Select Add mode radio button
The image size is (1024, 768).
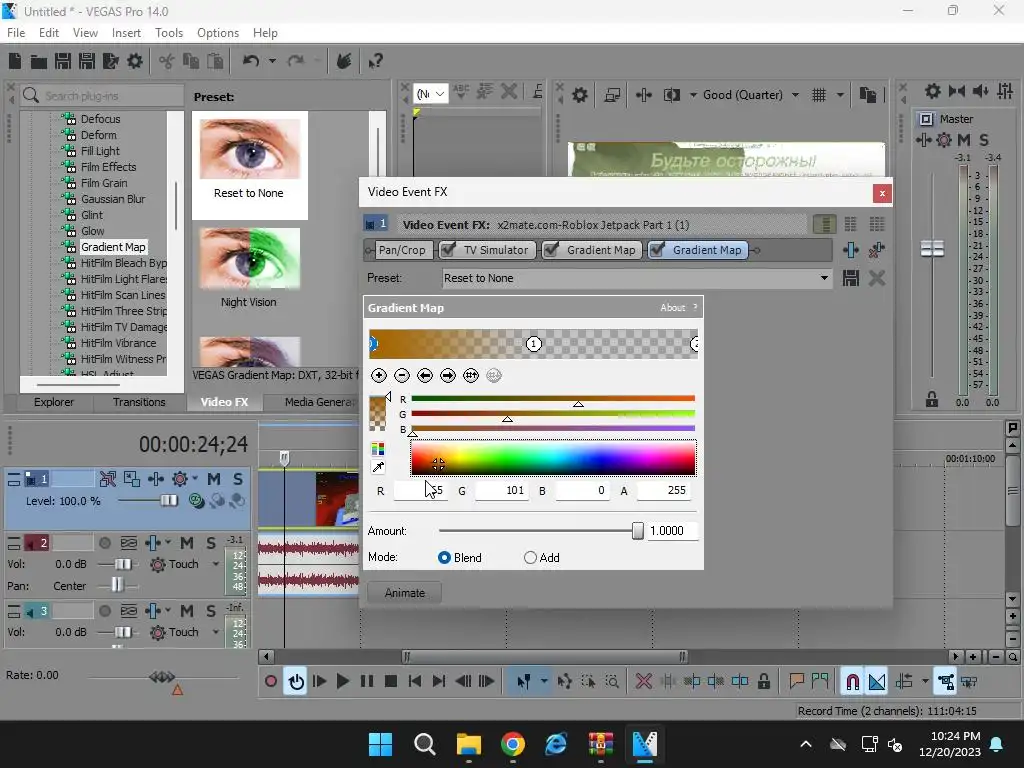click(x=530, y=558)
